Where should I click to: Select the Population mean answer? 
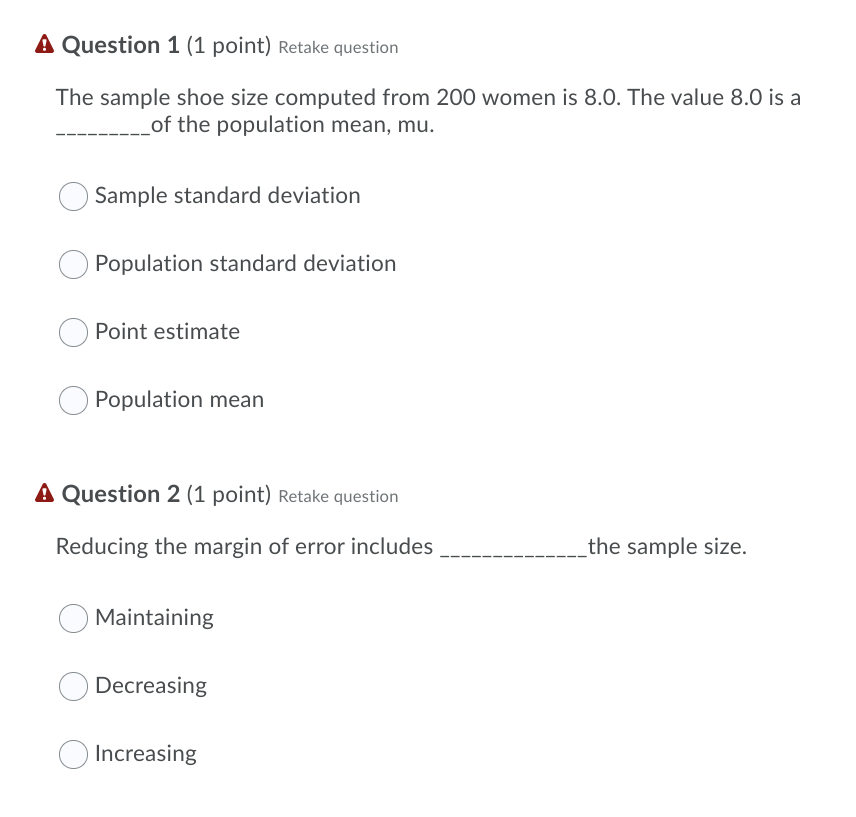point(72,400)
